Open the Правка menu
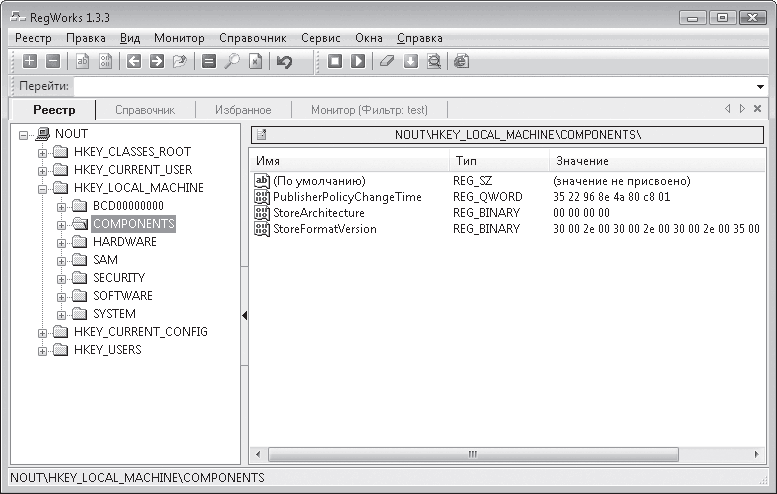The height and width of the screenshot is (494, 777). tap(86, 38)
